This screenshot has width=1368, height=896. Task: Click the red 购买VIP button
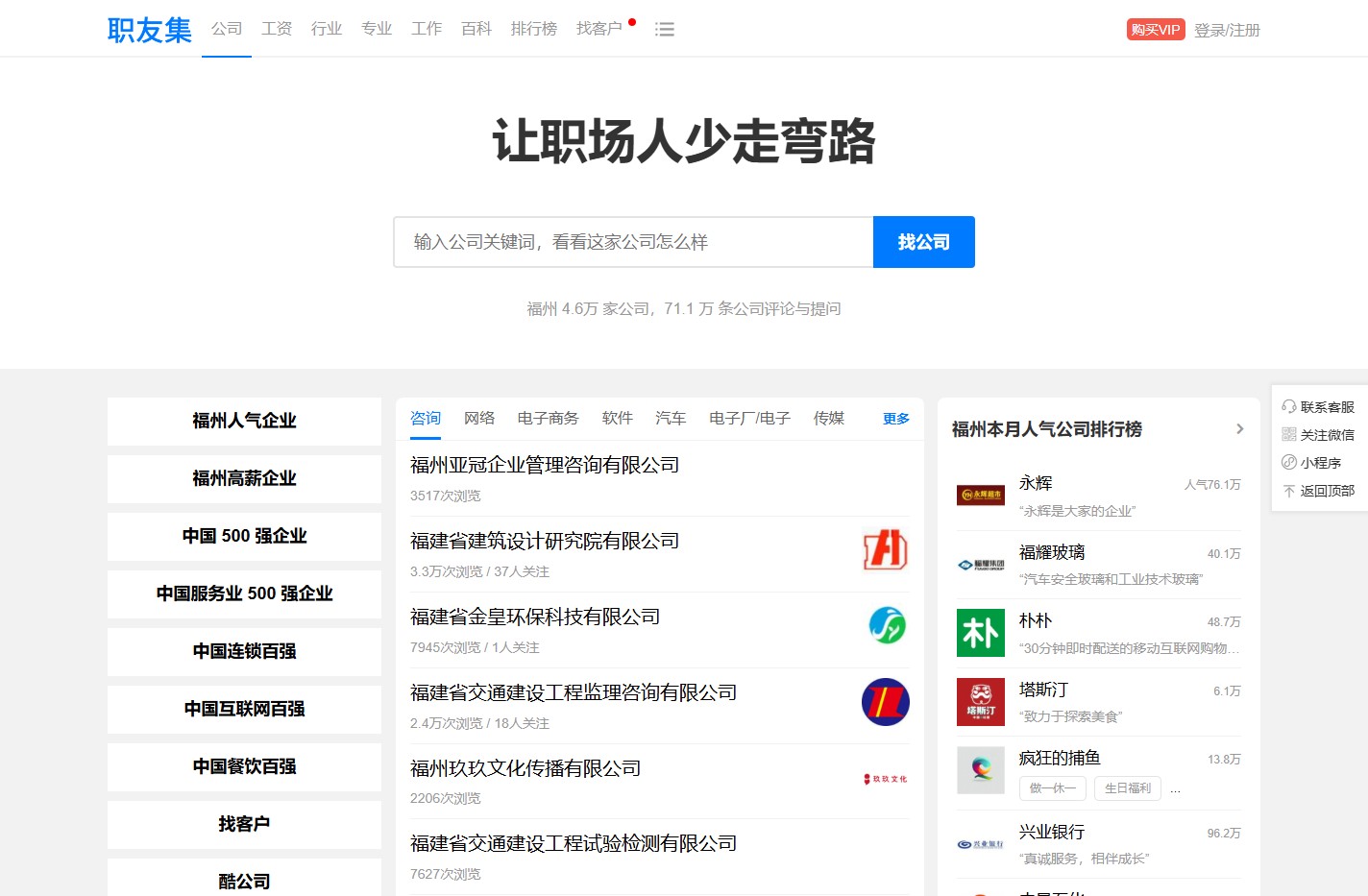pos(1156,30)
